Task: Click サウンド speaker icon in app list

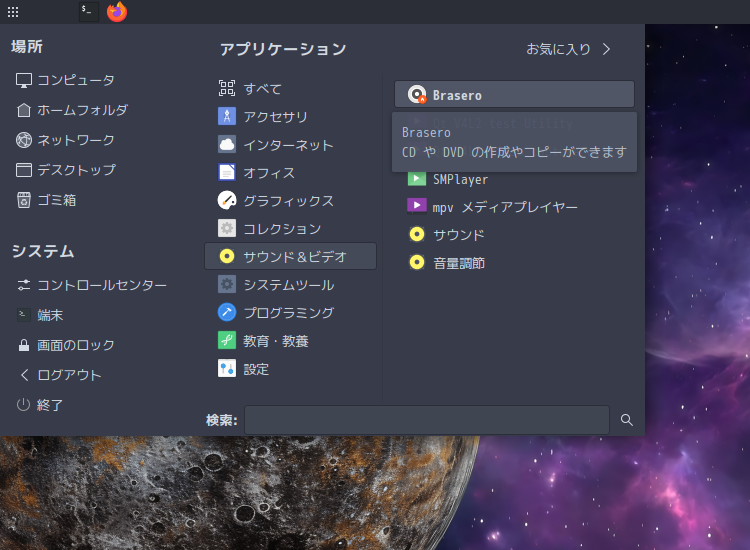Action: coord(417,234)
